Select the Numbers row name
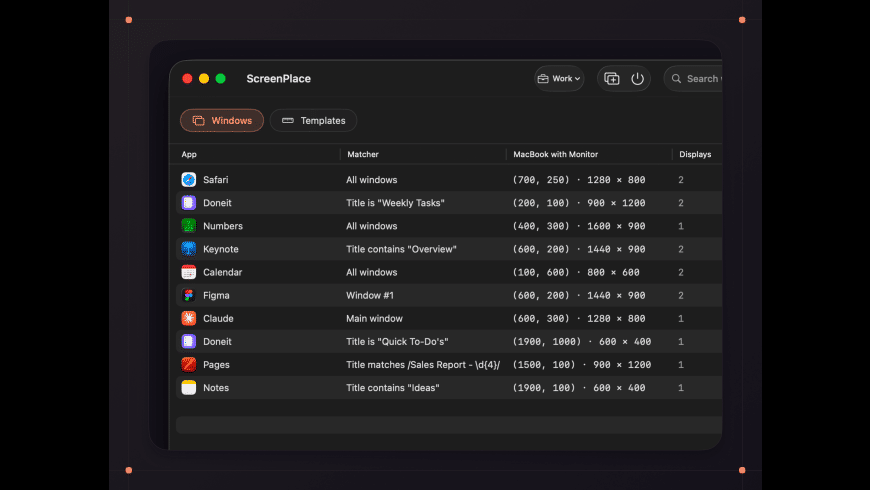Screen dimensions: 870x490 [x=223, y=226]
